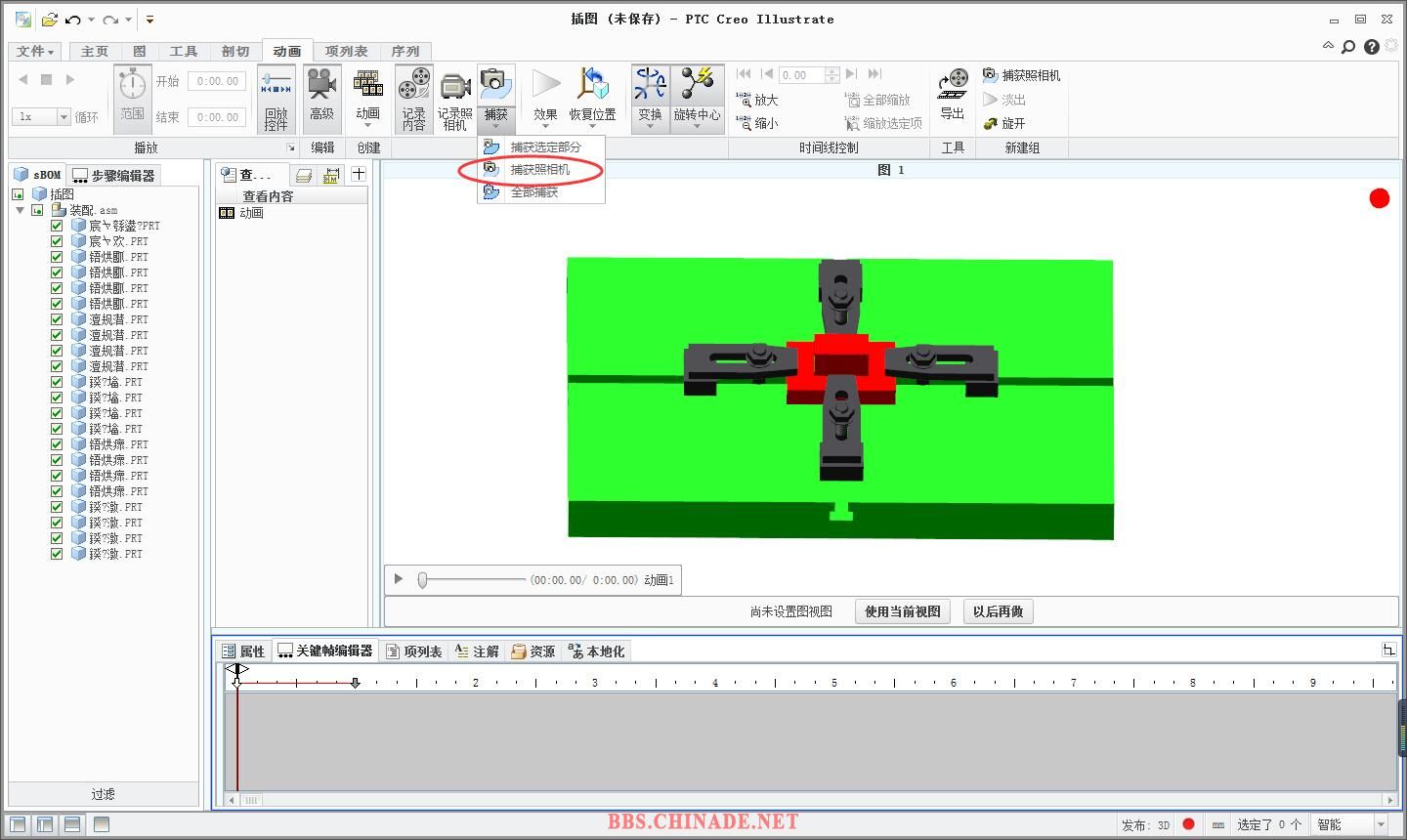This screenshot has width=1407, height=840.
Task: Open the 属性 lower panel tab
Action: (x=243, y=651)
